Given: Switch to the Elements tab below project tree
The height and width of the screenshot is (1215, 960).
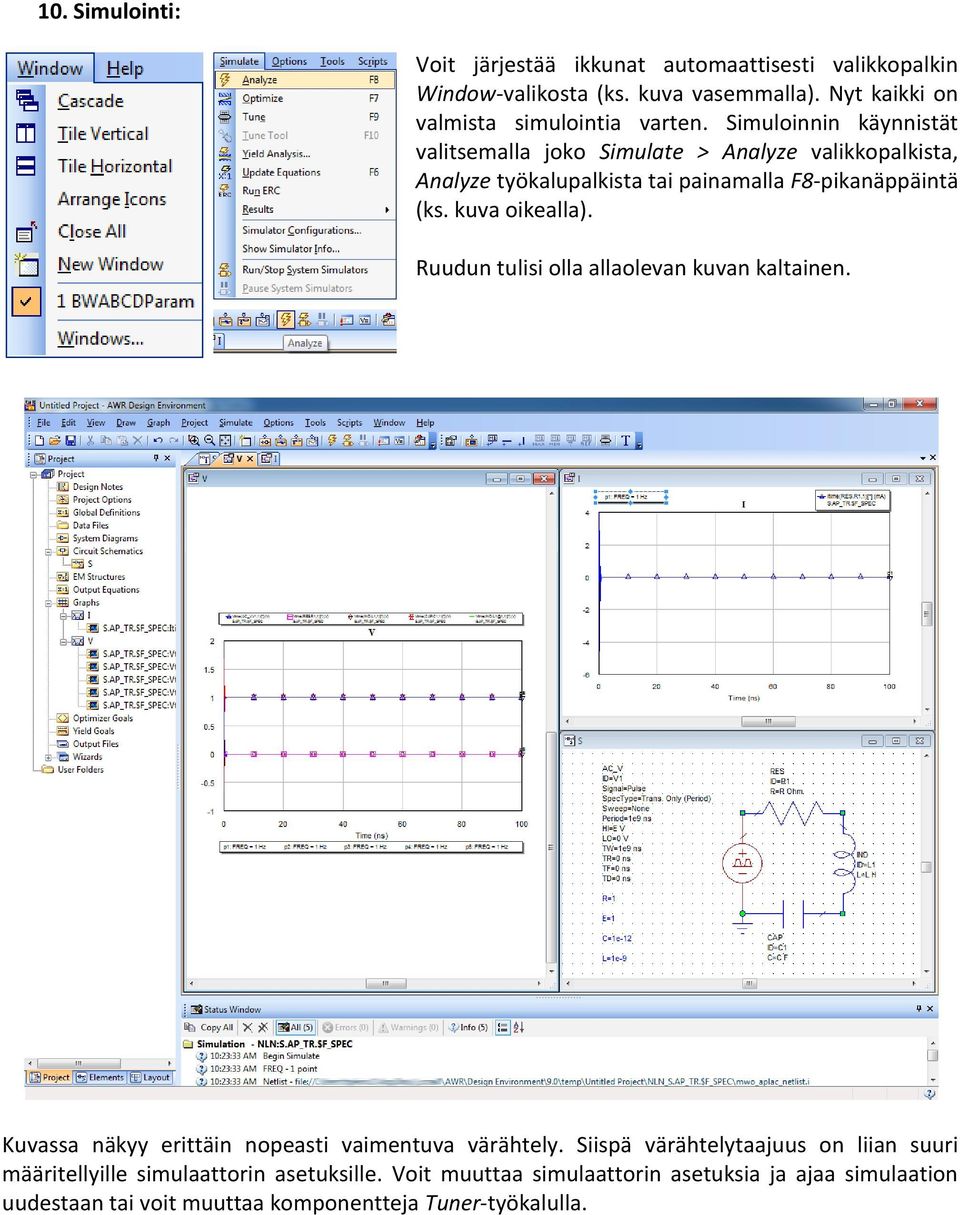Looking at the screenshot, I should (100, 1078).
